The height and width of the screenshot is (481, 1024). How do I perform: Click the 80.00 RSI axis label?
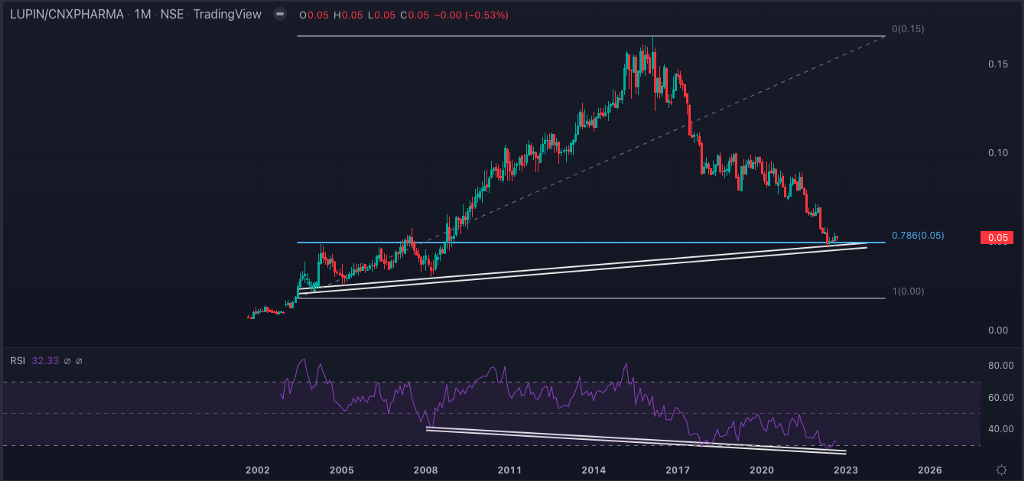pos(1000,365)
